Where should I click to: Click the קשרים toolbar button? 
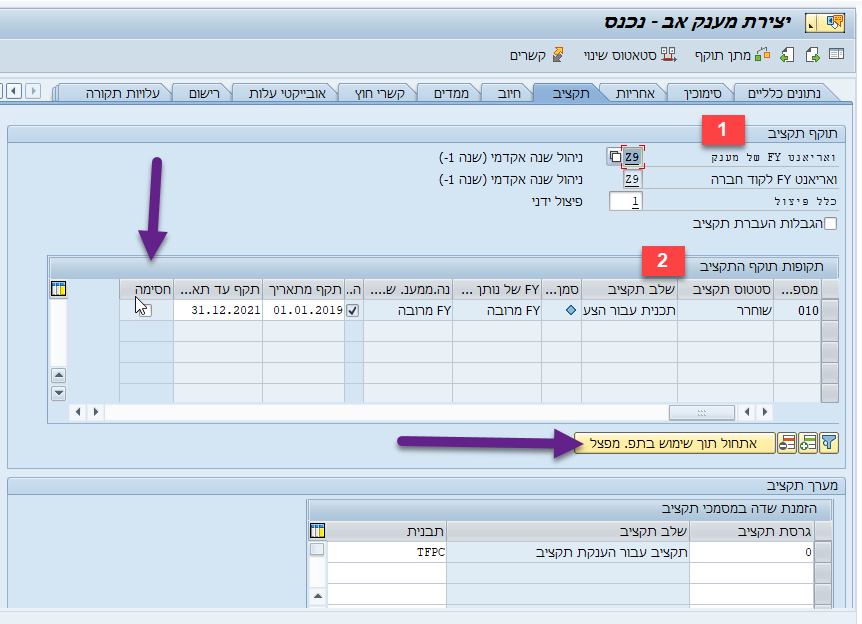point(537,55)
